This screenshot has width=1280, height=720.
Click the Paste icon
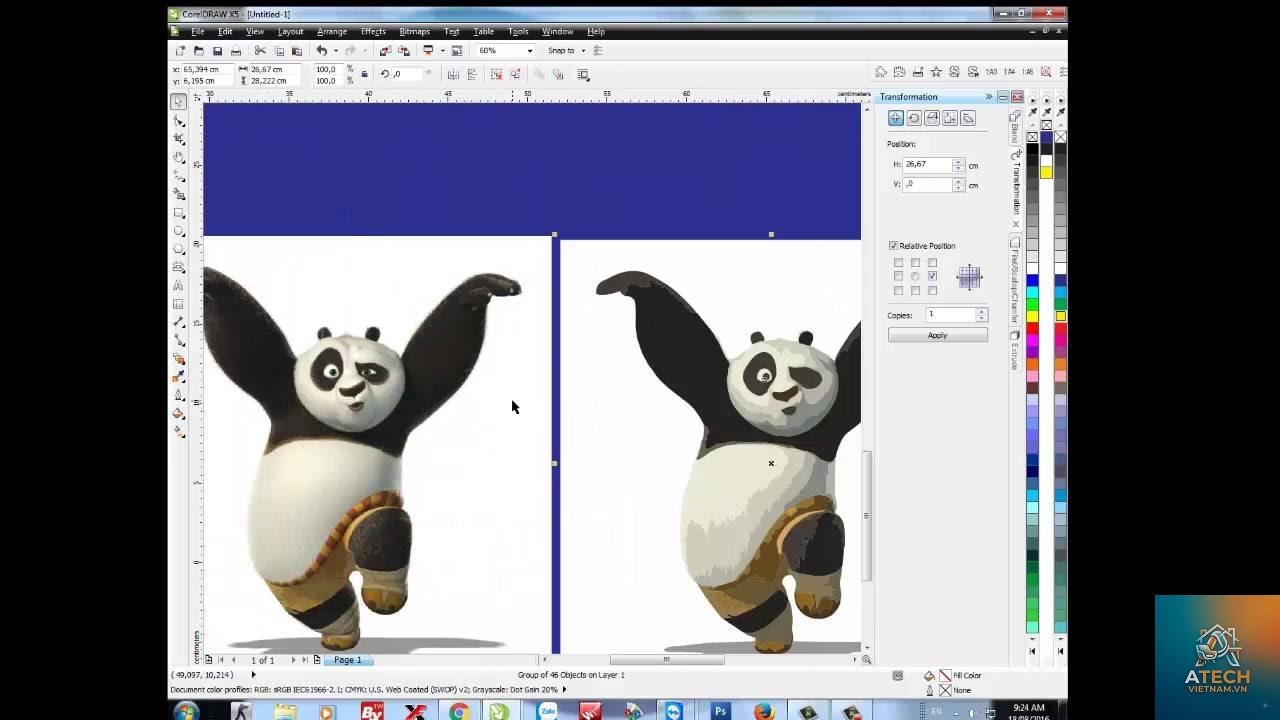(297, 50)
